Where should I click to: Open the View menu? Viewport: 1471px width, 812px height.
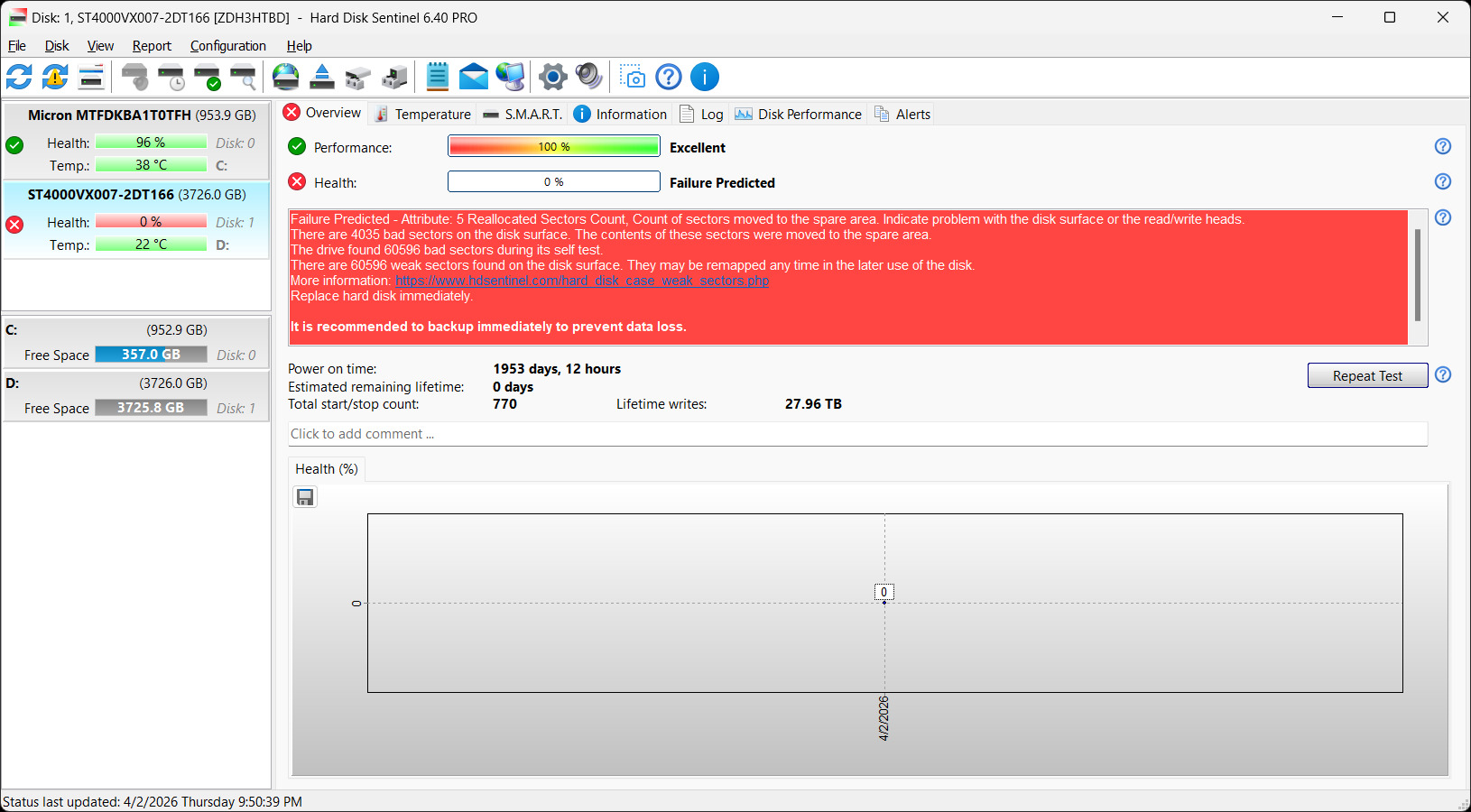100,46
